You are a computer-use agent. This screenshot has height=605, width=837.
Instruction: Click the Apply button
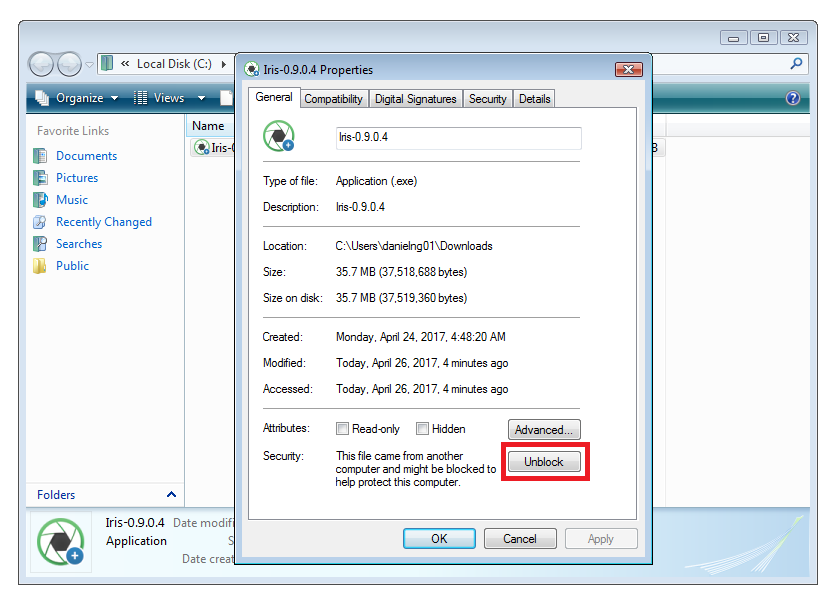click(x=601, y=538)
